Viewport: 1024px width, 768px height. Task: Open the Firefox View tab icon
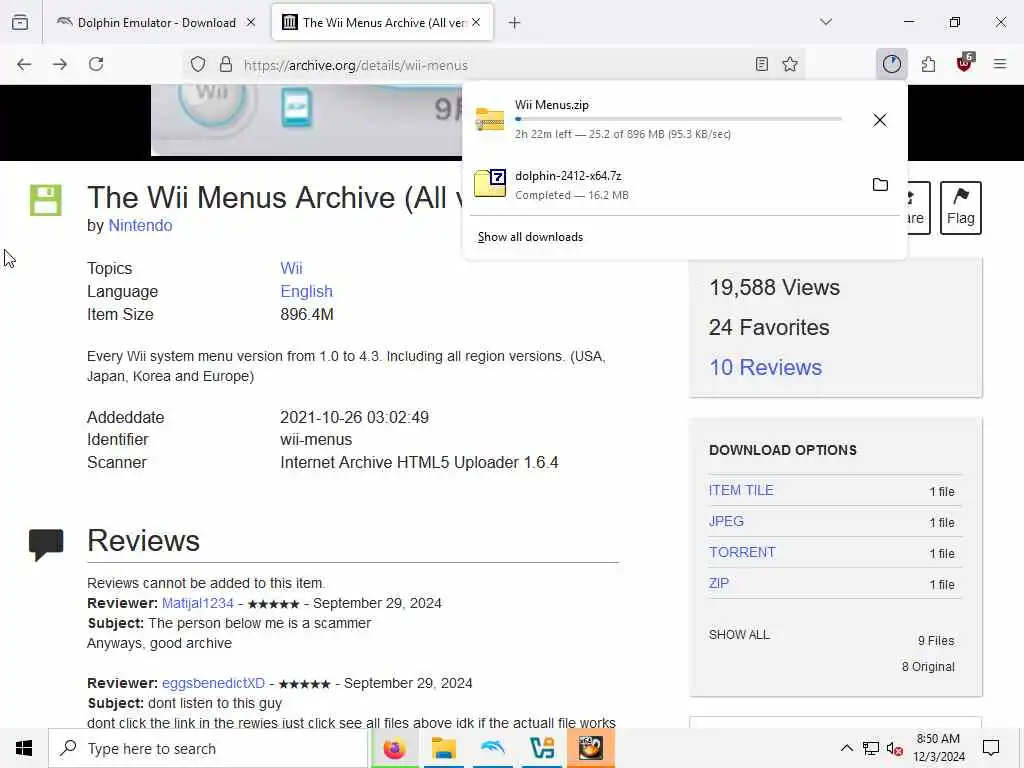pos(20,22)
